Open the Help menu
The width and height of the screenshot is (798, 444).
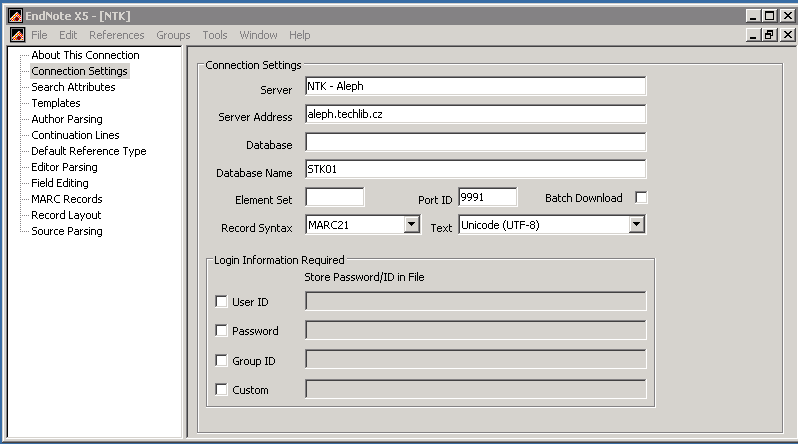299,35
